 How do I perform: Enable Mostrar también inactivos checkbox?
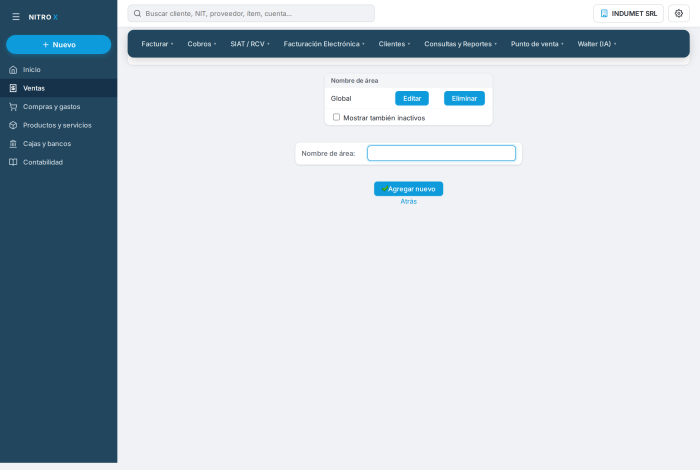336,117
